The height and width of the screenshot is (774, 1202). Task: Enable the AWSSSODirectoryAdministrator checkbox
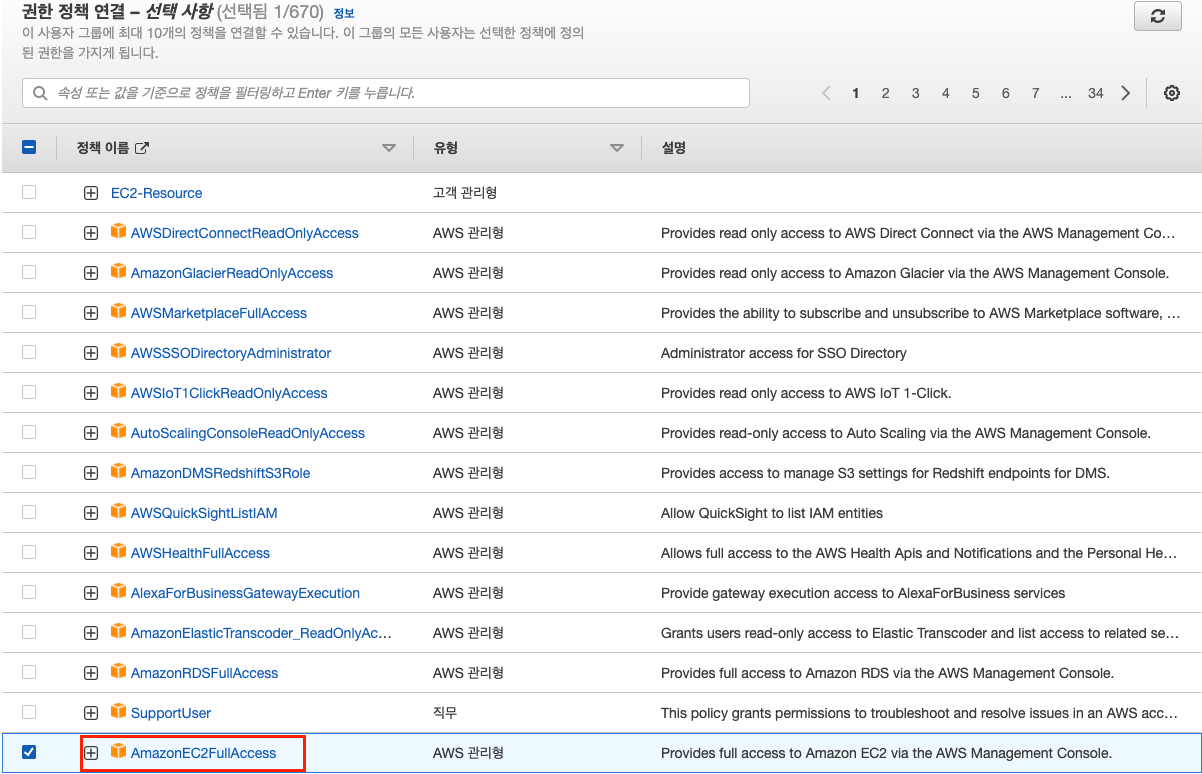click(29, 352)
